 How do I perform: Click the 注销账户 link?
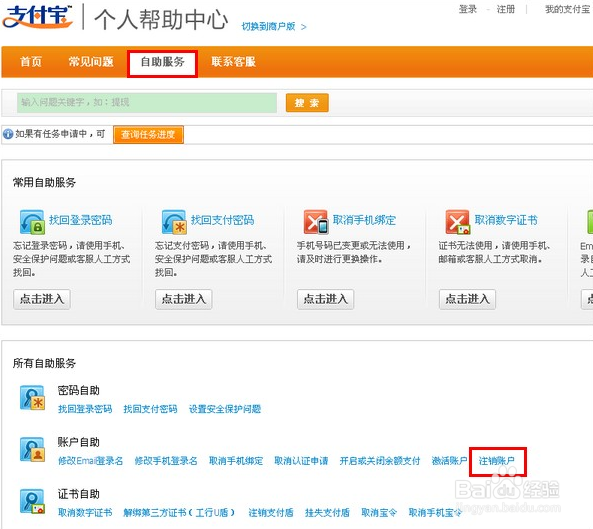tap(497, 461)
